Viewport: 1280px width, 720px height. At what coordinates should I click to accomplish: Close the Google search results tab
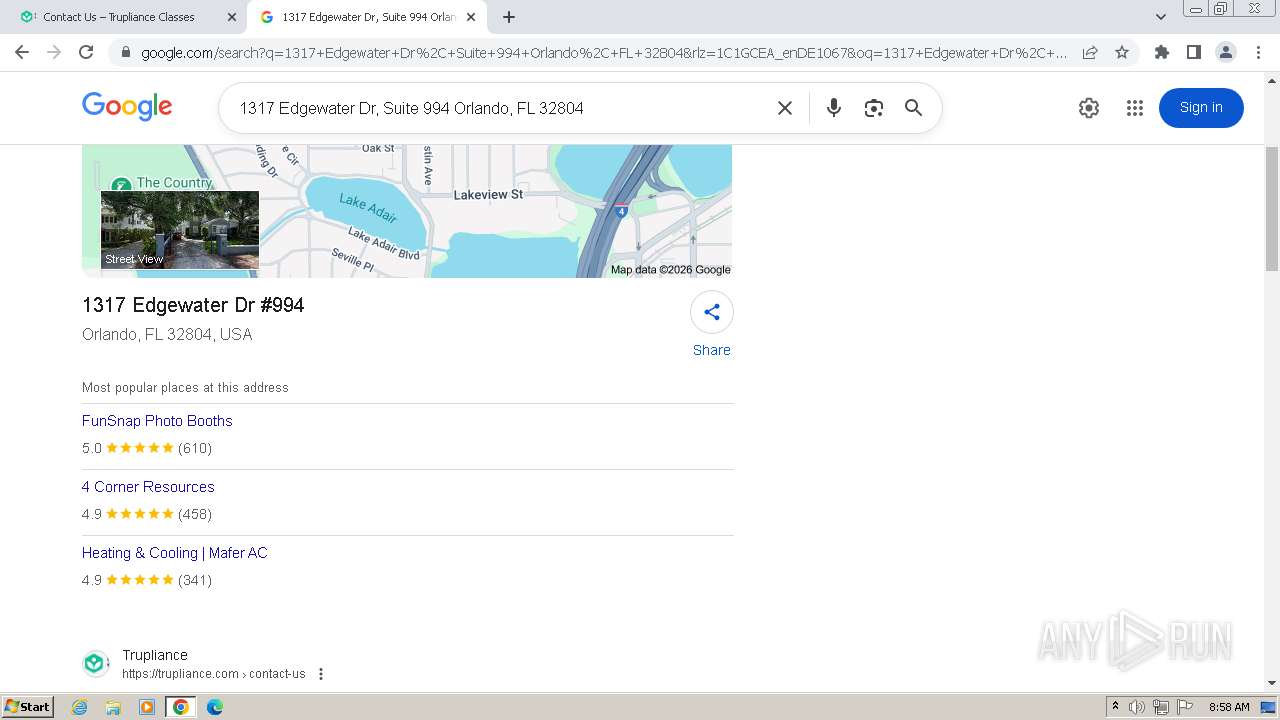[x=471, y=17]
